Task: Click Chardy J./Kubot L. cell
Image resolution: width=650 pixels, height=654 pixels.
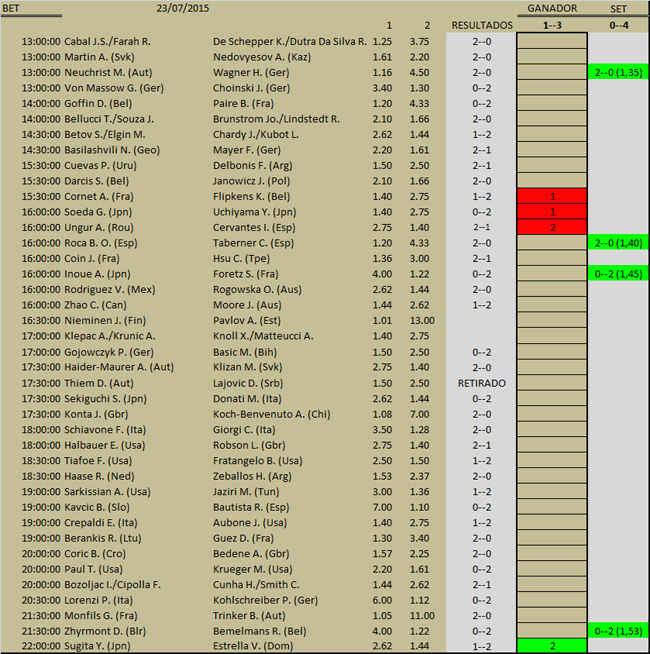Action: coord(256,135)
